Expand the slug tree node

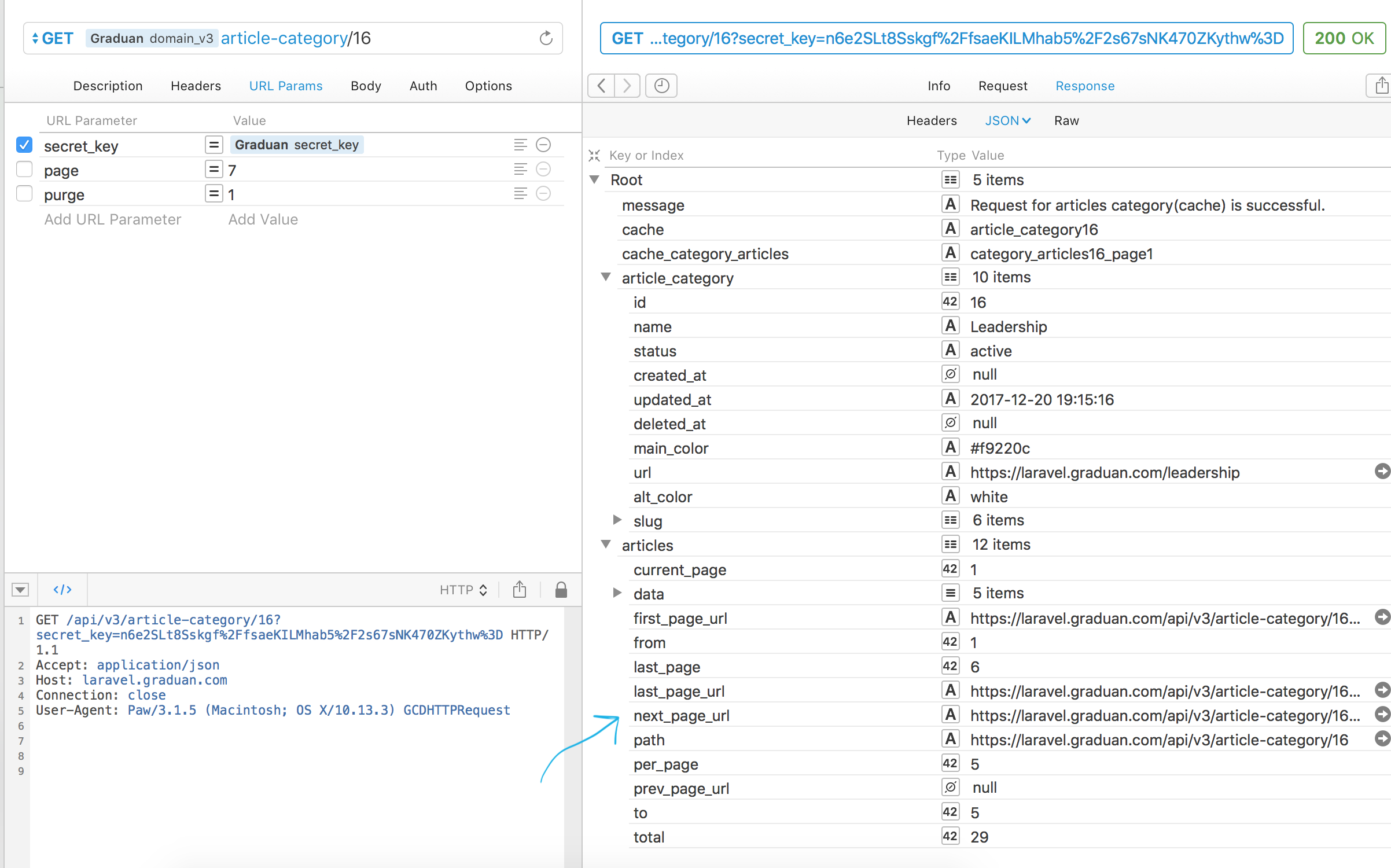coord(617,520)
